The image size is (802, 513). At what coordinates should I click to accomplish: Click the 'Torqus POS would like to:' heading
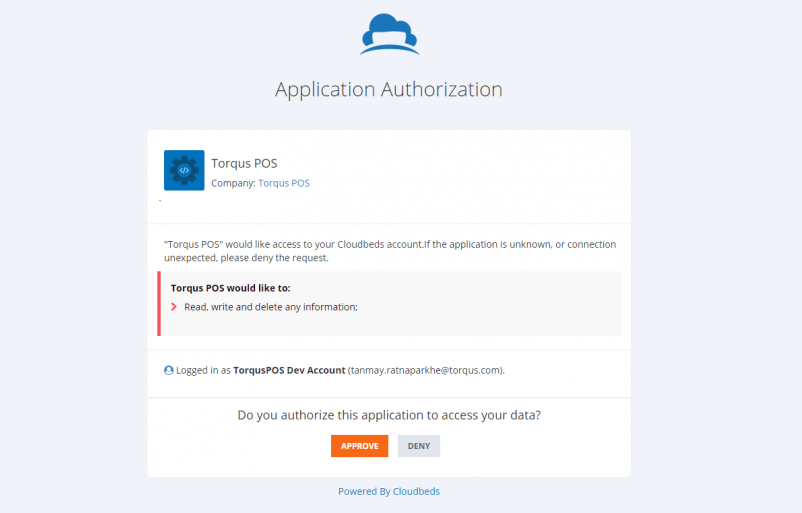click(x=231, y=288)
